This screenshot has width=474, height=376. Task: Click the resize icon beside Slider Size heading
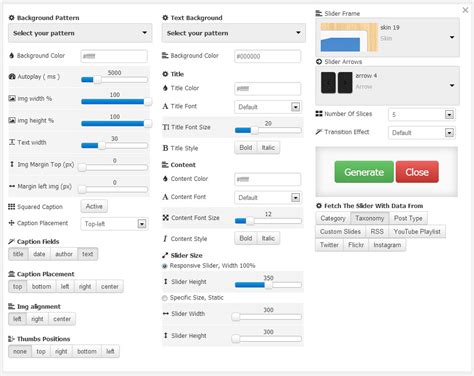pos(165,255)
